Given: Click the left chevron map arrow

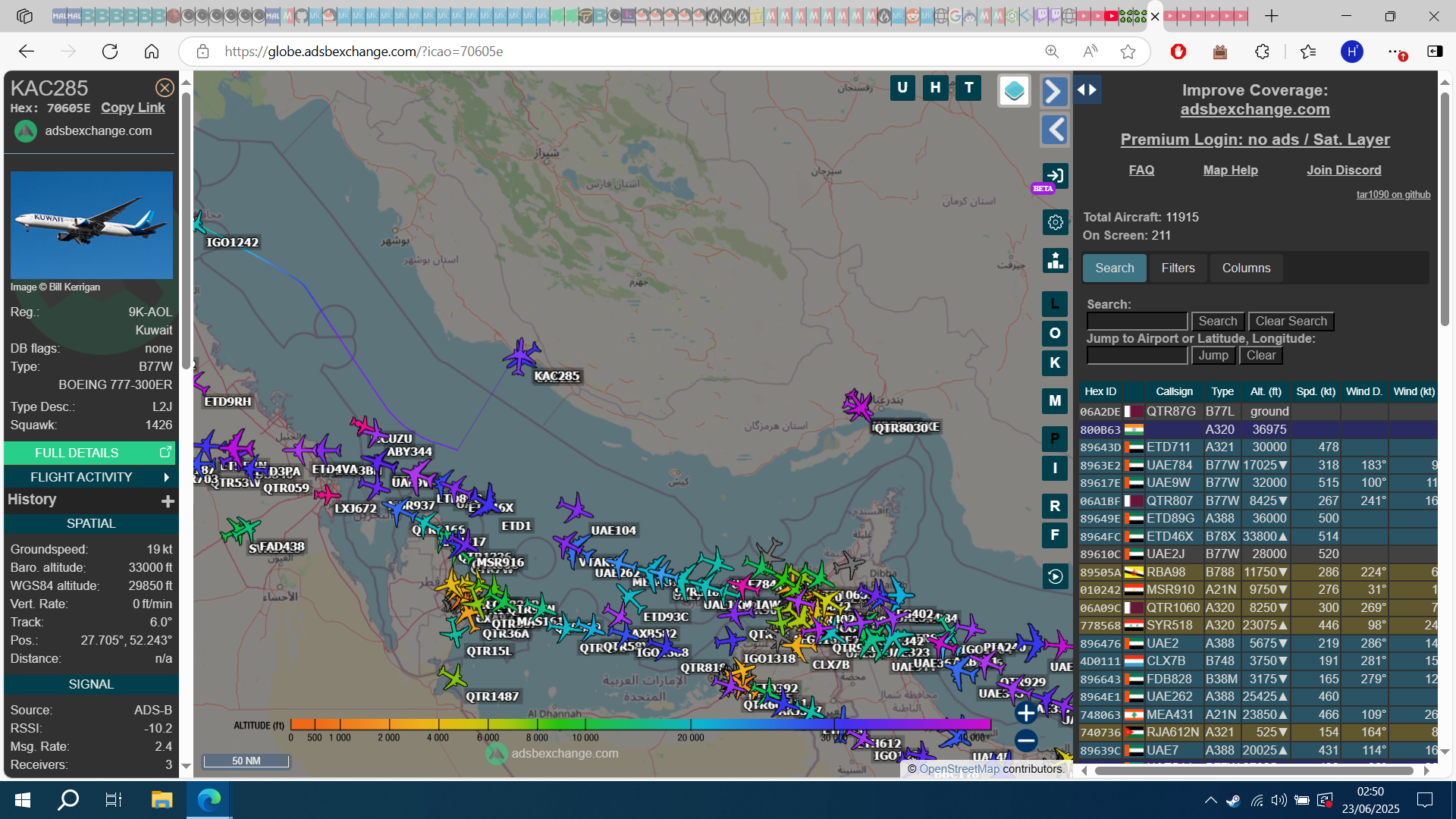Looking at the screenshot, I should pos(1055,130).
